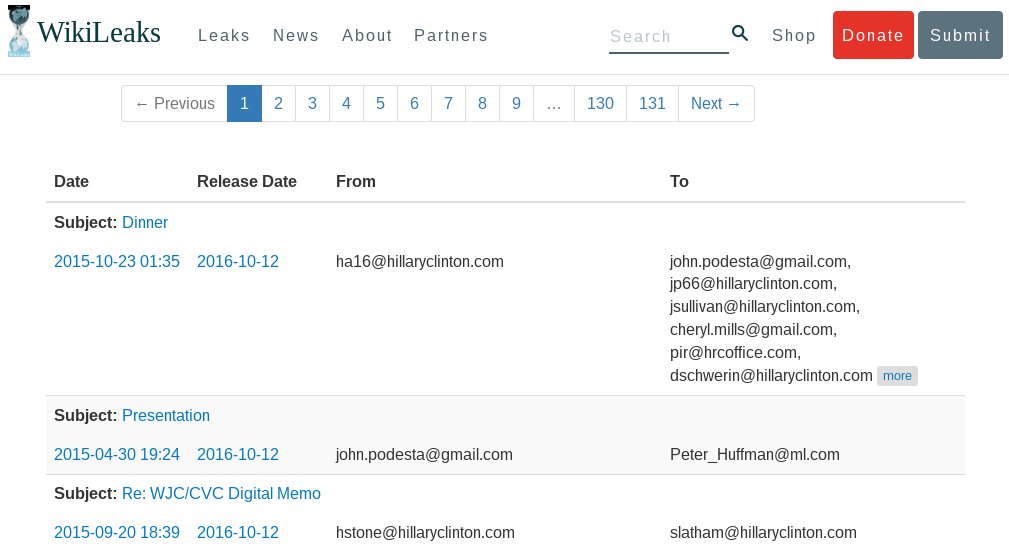Screen dimensions: 1009x550
Task: Go to results page 7
Action: click(x=449, y=104)
